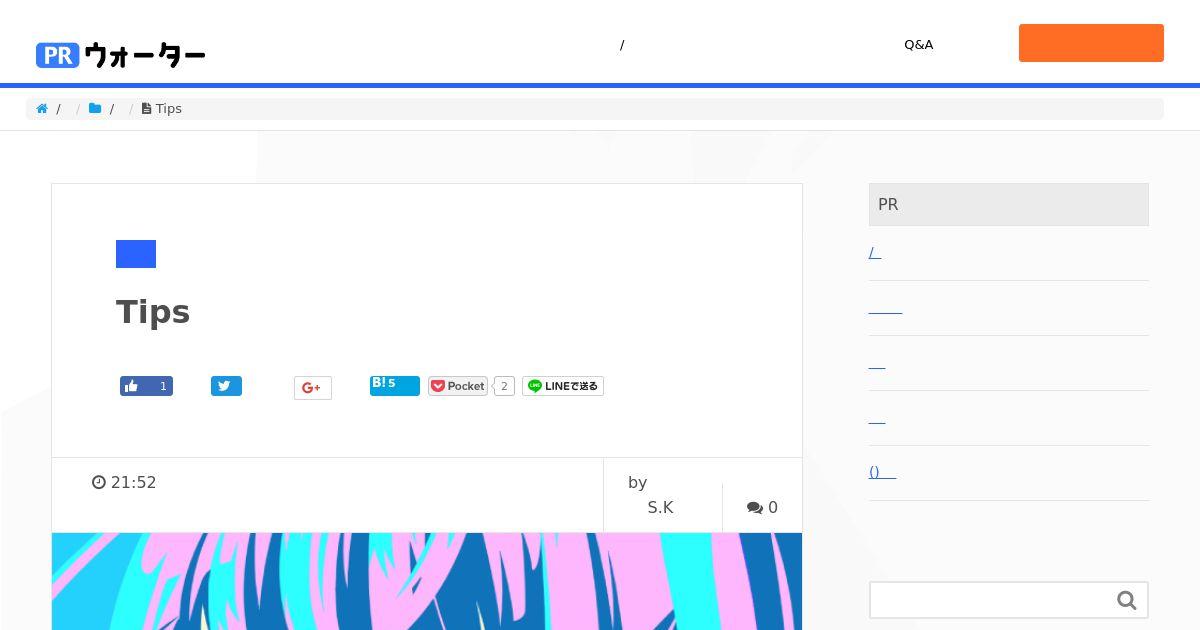Open the sidebar link containing parentheses
Viewport: 1200px width, 630px height.
coord(883,472)
